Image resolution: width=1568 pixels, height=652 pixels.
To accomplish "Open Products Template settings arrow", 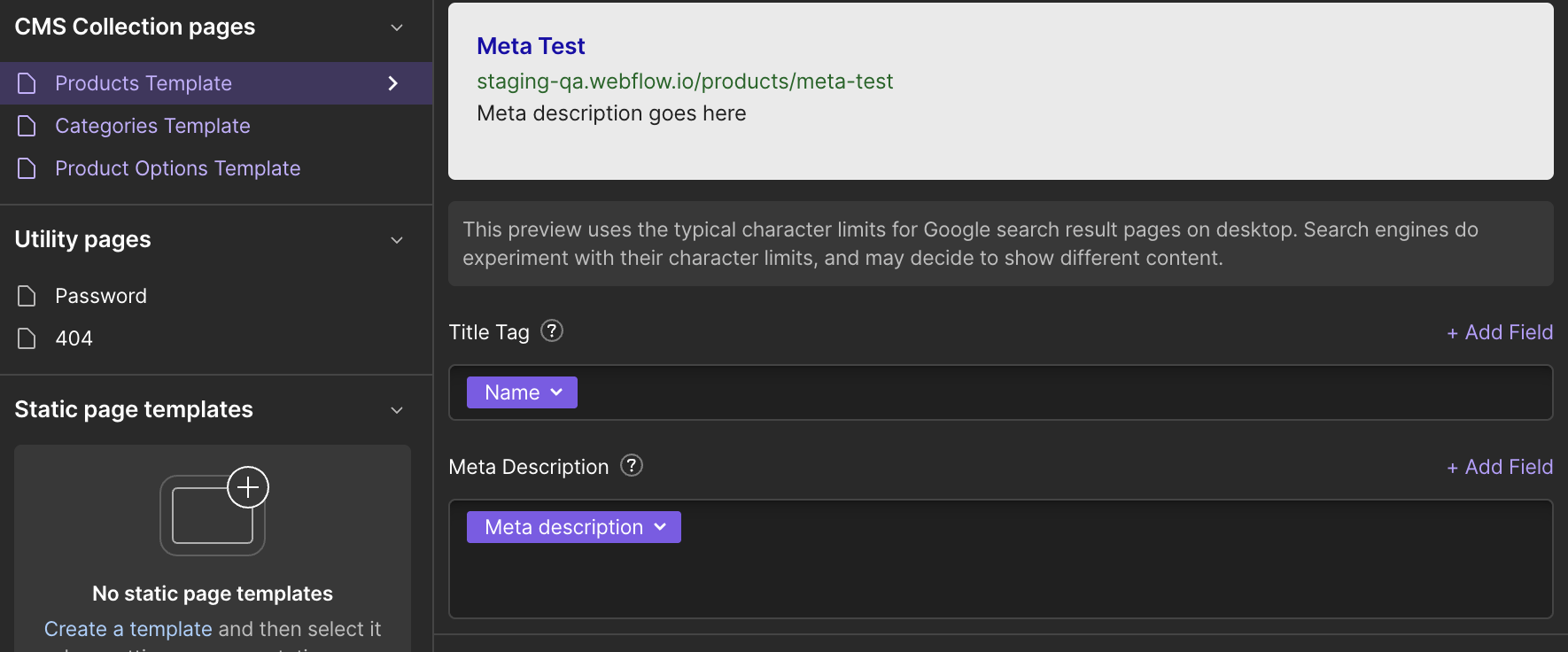I will click(393, 83).
